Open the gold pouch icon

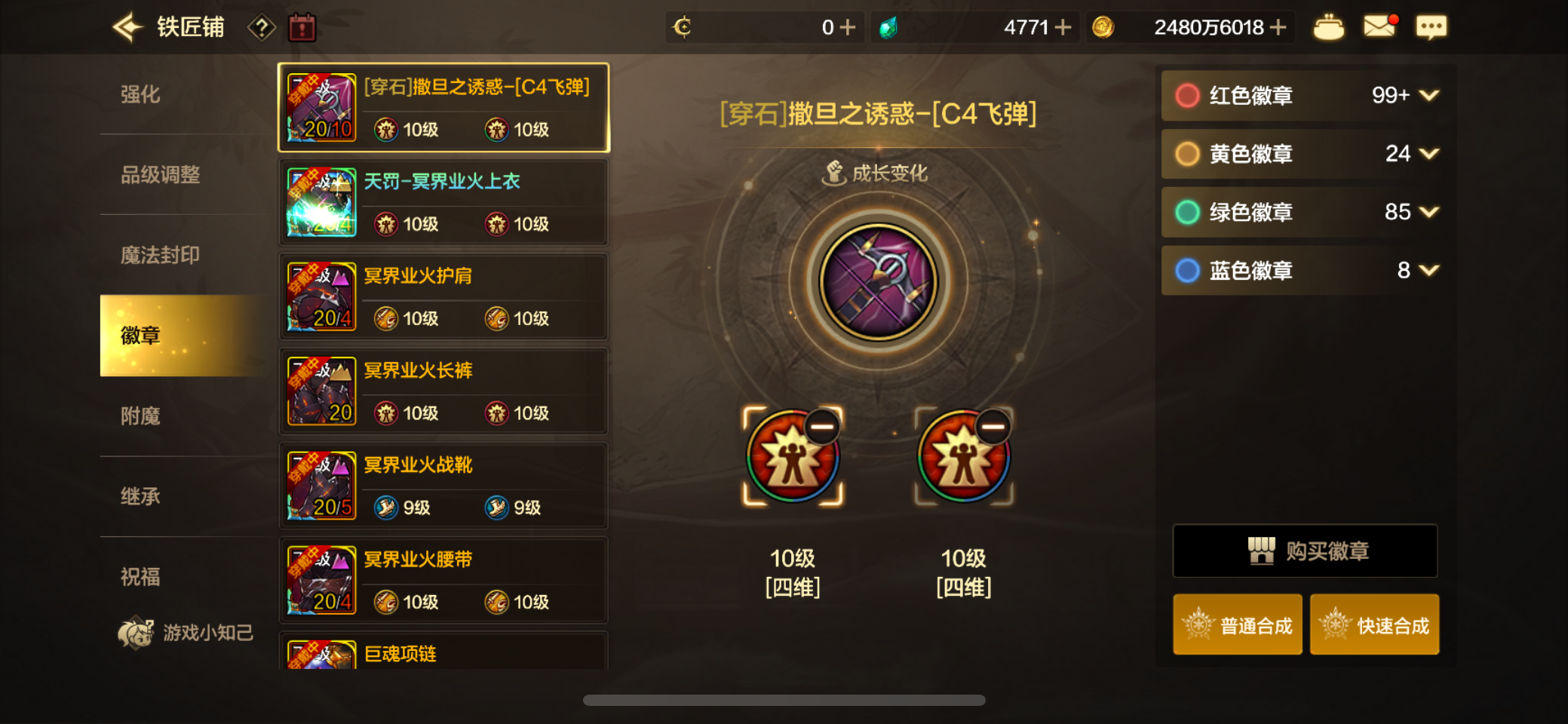pyautogui.click(x=1329, y=28)
